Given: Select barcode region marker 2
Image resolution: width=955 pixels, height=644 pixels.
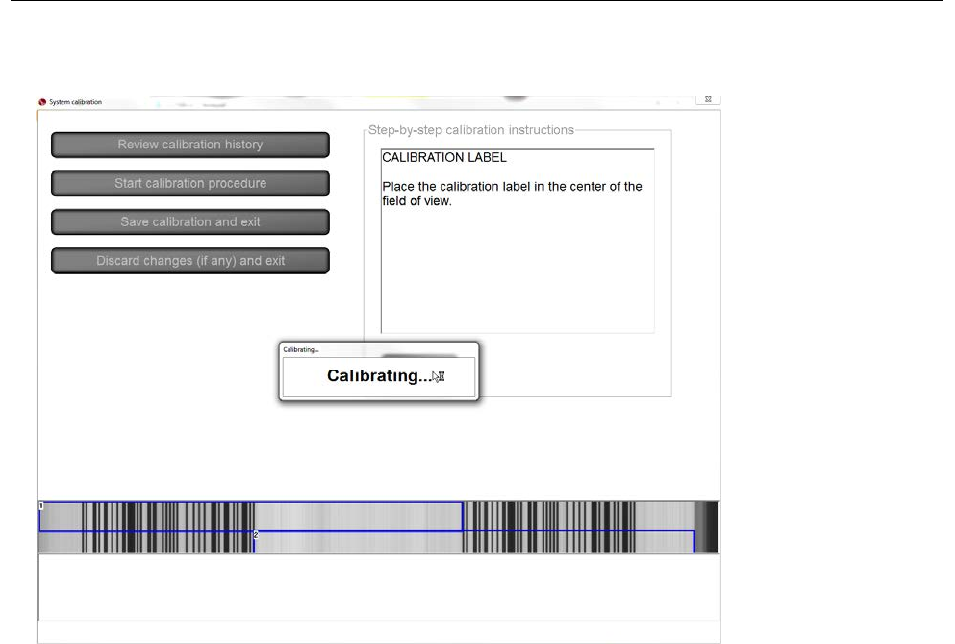Looking at the screenshot, I should pyautogui.click(x=256, y=535).
